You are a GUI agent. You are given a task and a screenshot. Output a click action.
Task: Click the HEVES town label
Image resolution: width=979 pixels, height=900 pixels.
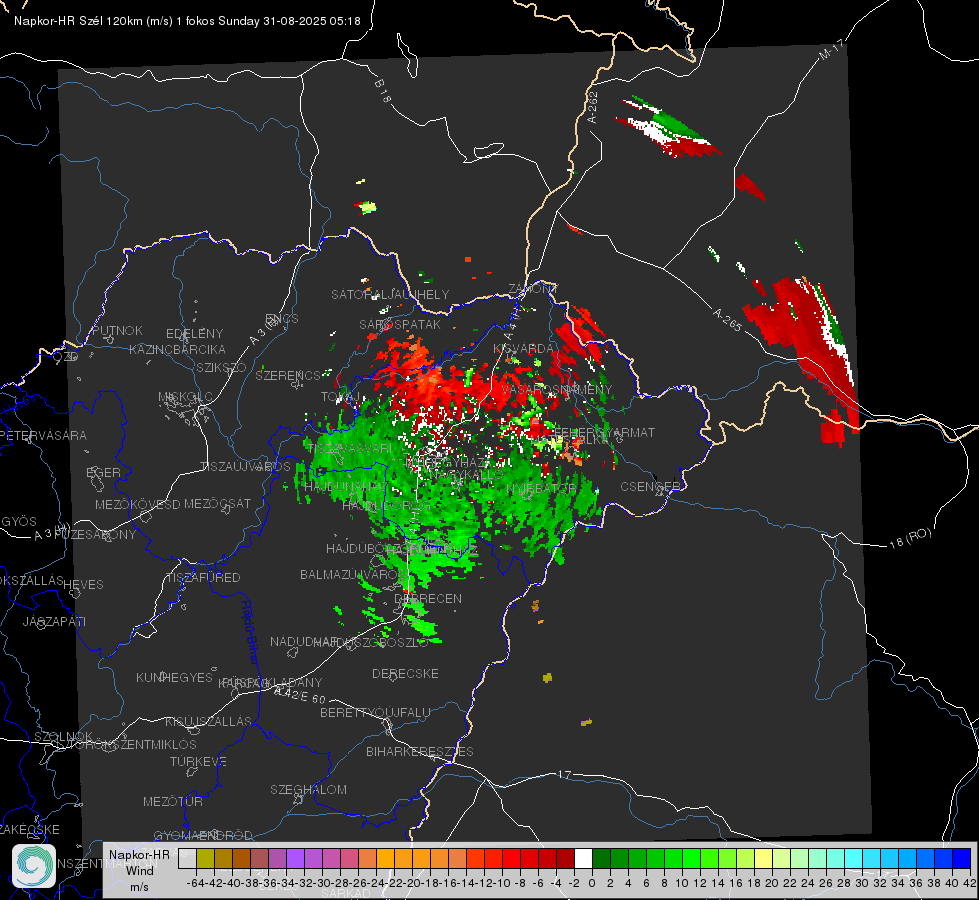tap(84, 585)
